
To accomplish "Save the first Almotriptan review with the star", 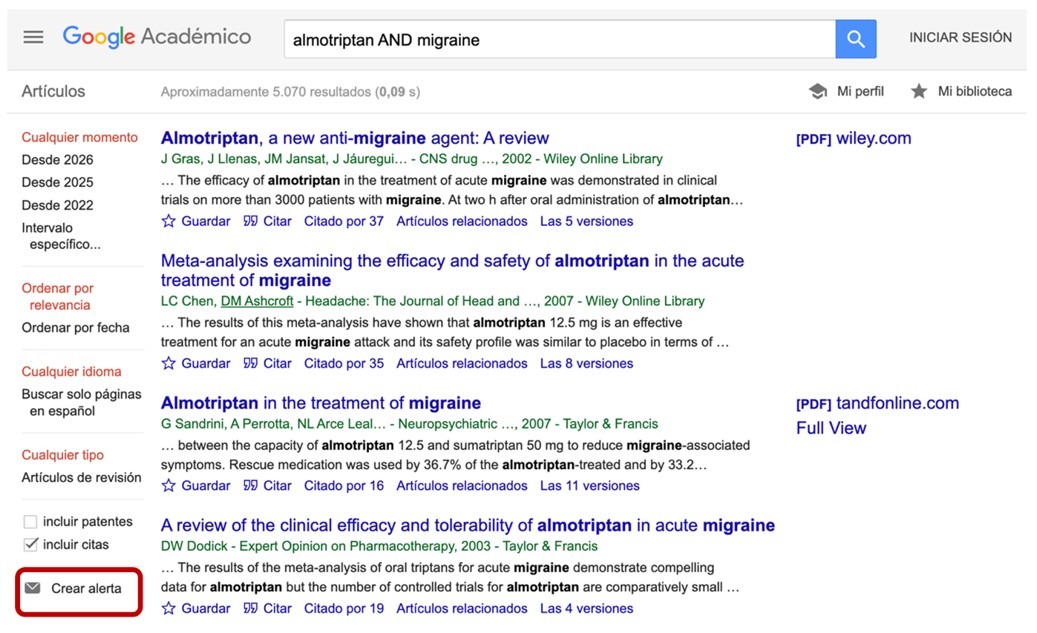I will tap(168, 221).
